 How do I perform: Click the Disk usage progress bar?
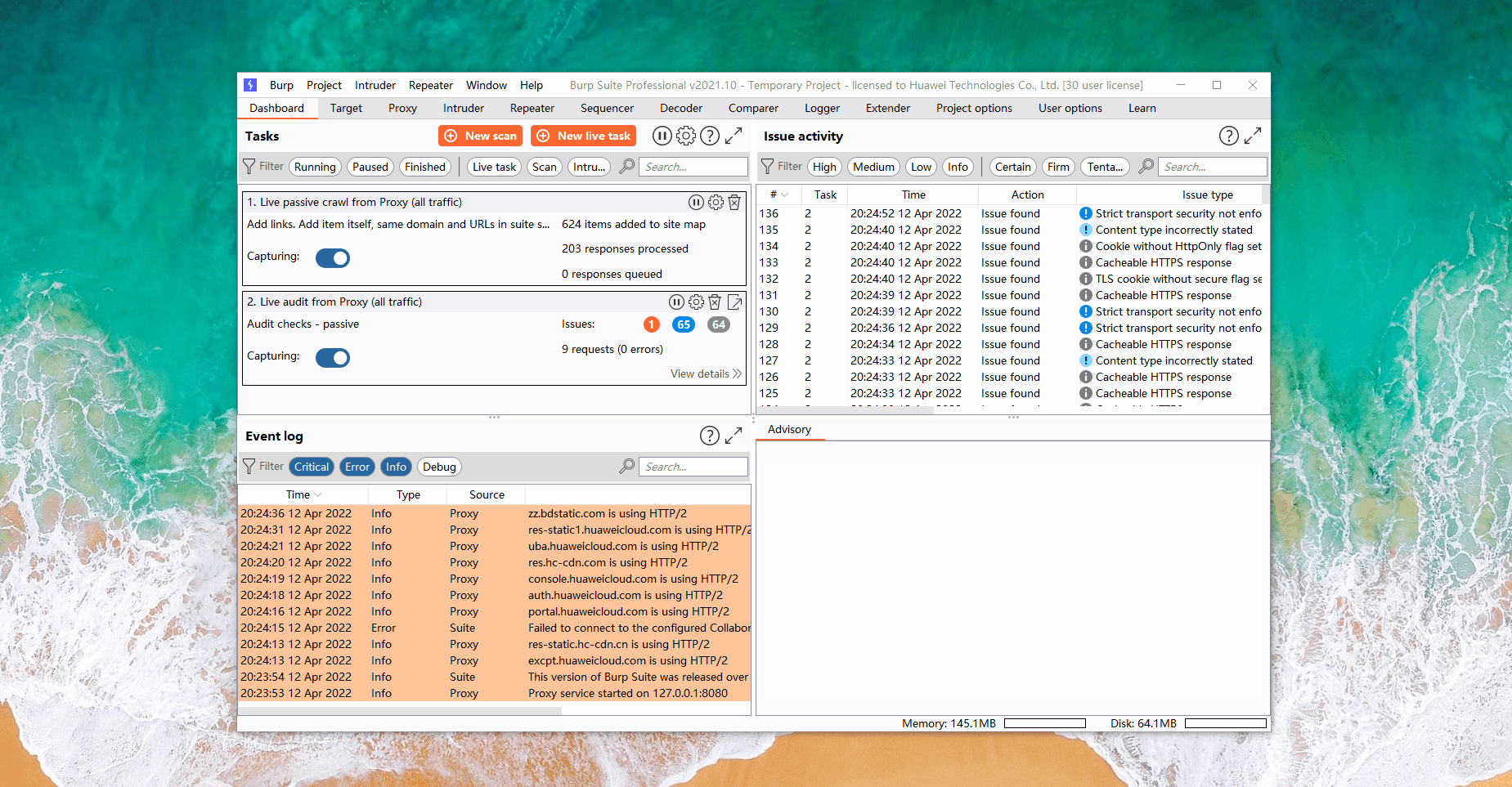point(1225,723)
